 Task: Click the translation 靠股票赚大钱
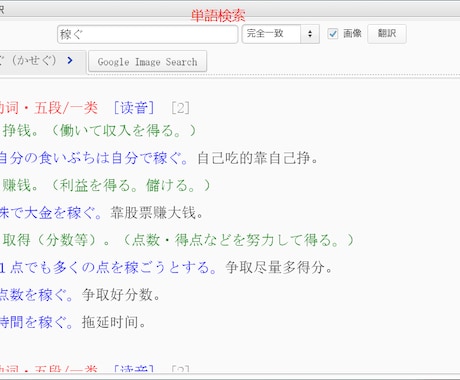coord(157,213)
